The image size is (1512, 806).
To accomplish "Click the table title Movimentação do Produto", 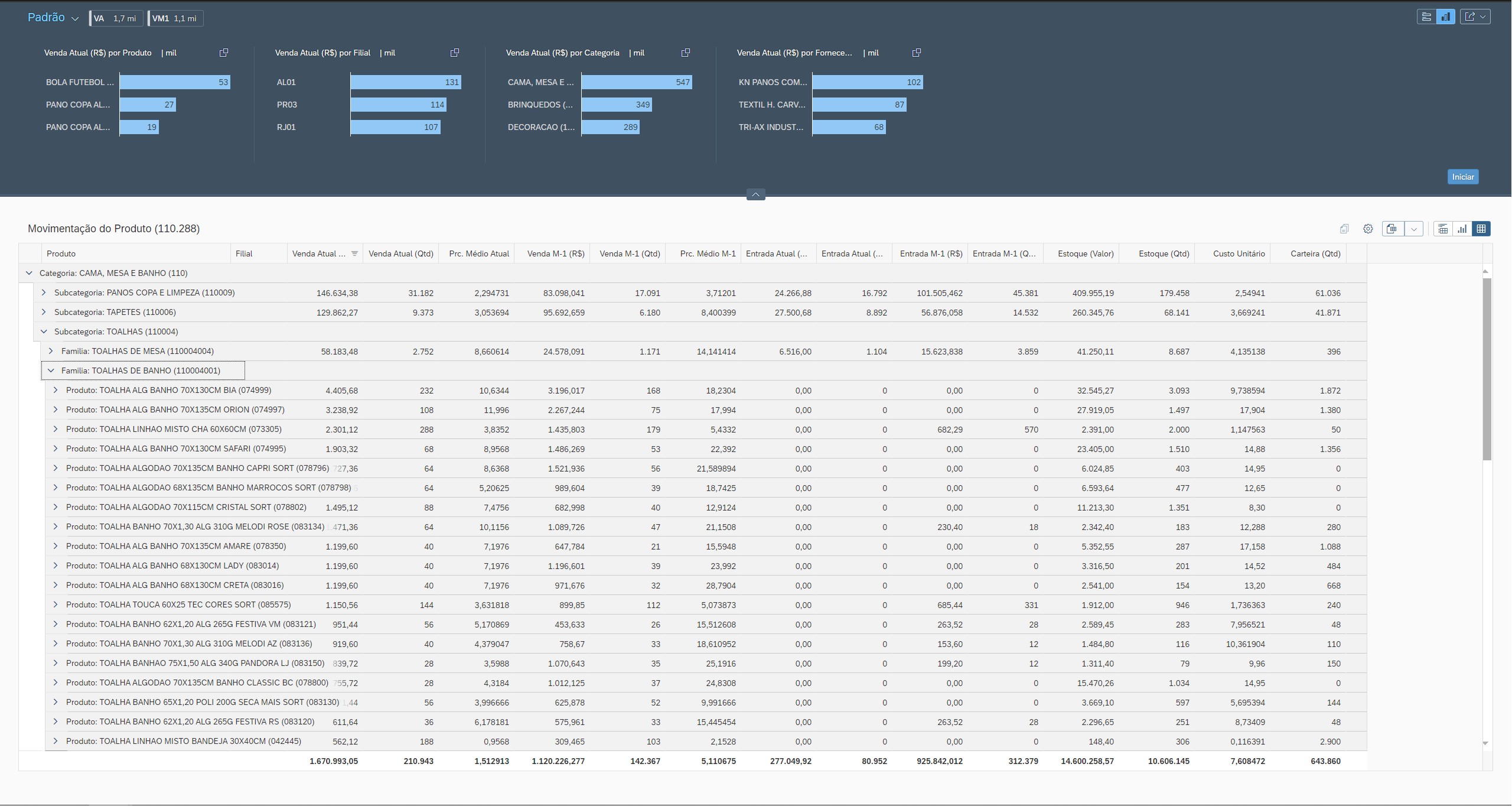I will pyautogui.click(x=114, y=229).
